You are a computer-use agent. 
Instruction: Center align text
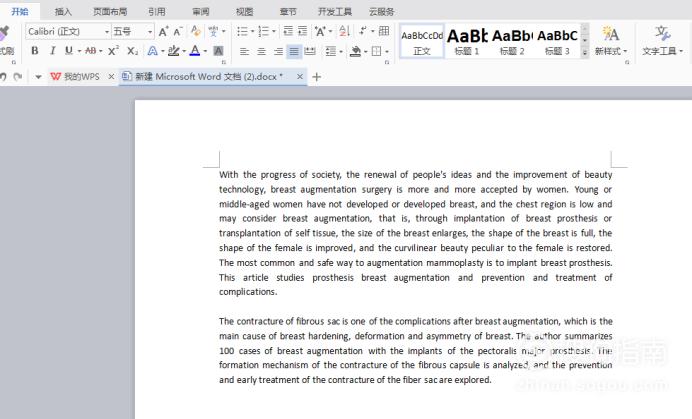click(x=261, y=51)
